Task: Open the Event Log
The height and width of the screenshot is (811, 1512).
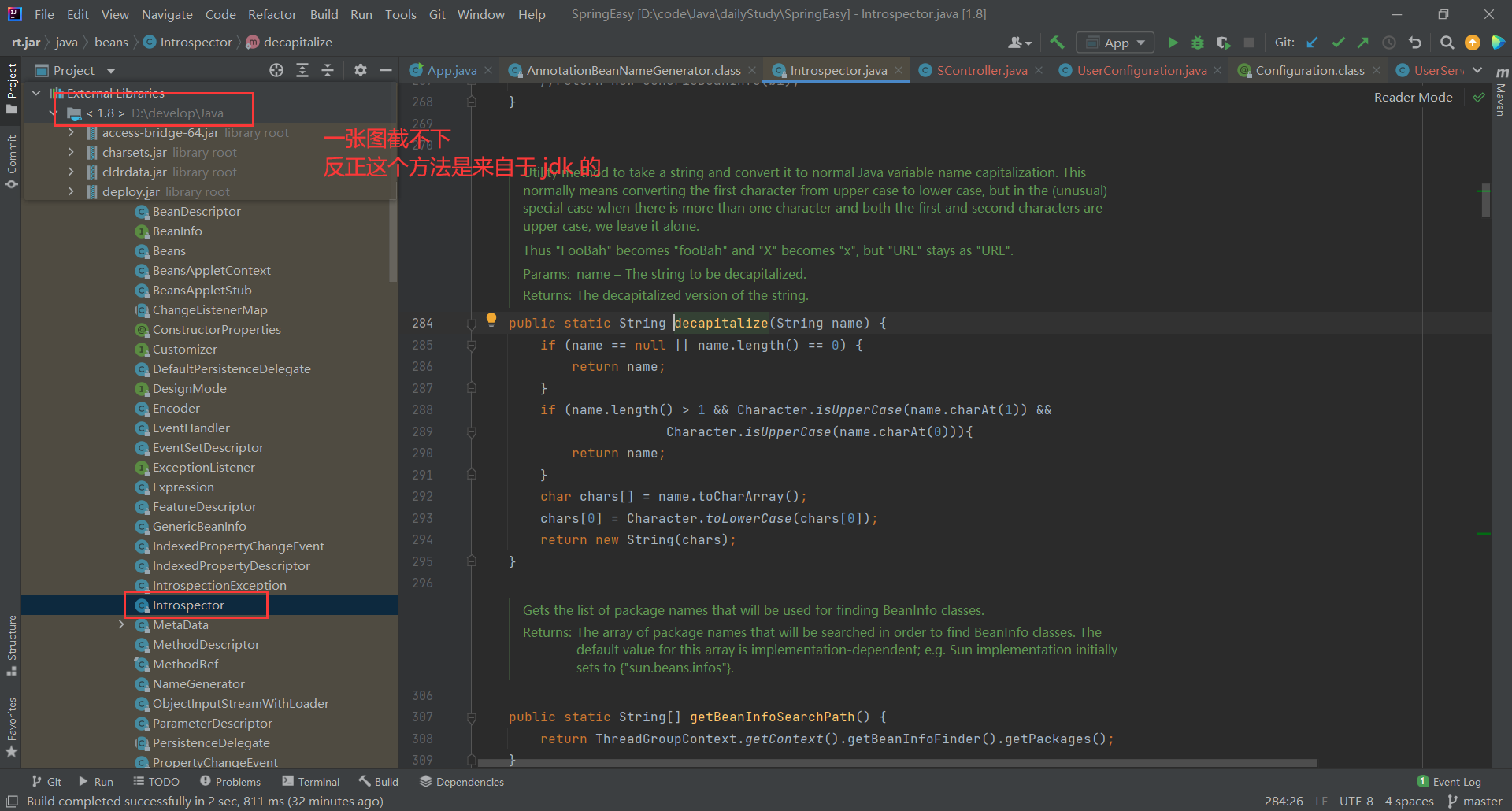Action: [x=1449, y=781]
